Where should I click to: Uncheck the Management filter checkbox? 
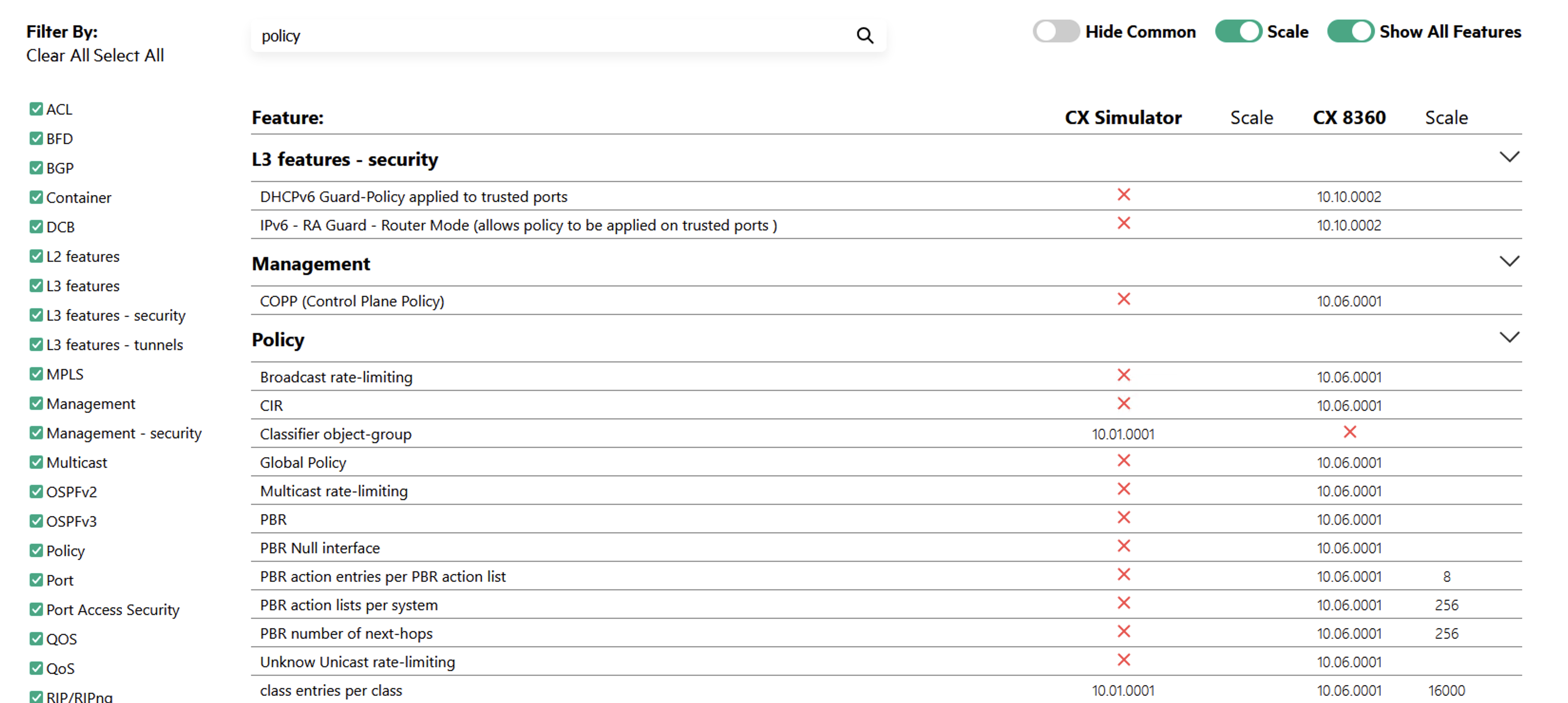point(36,403)
